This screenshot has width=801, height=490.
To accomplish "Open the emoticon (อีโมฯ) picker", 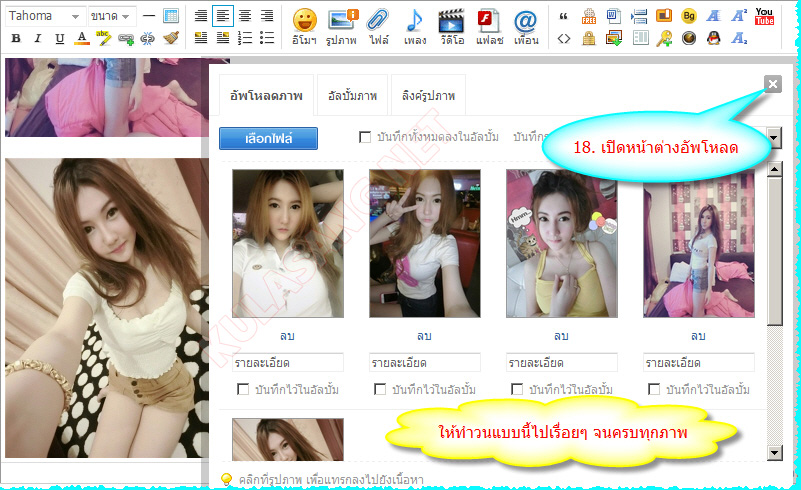I will pyautogui.click(x=304, y=27).
